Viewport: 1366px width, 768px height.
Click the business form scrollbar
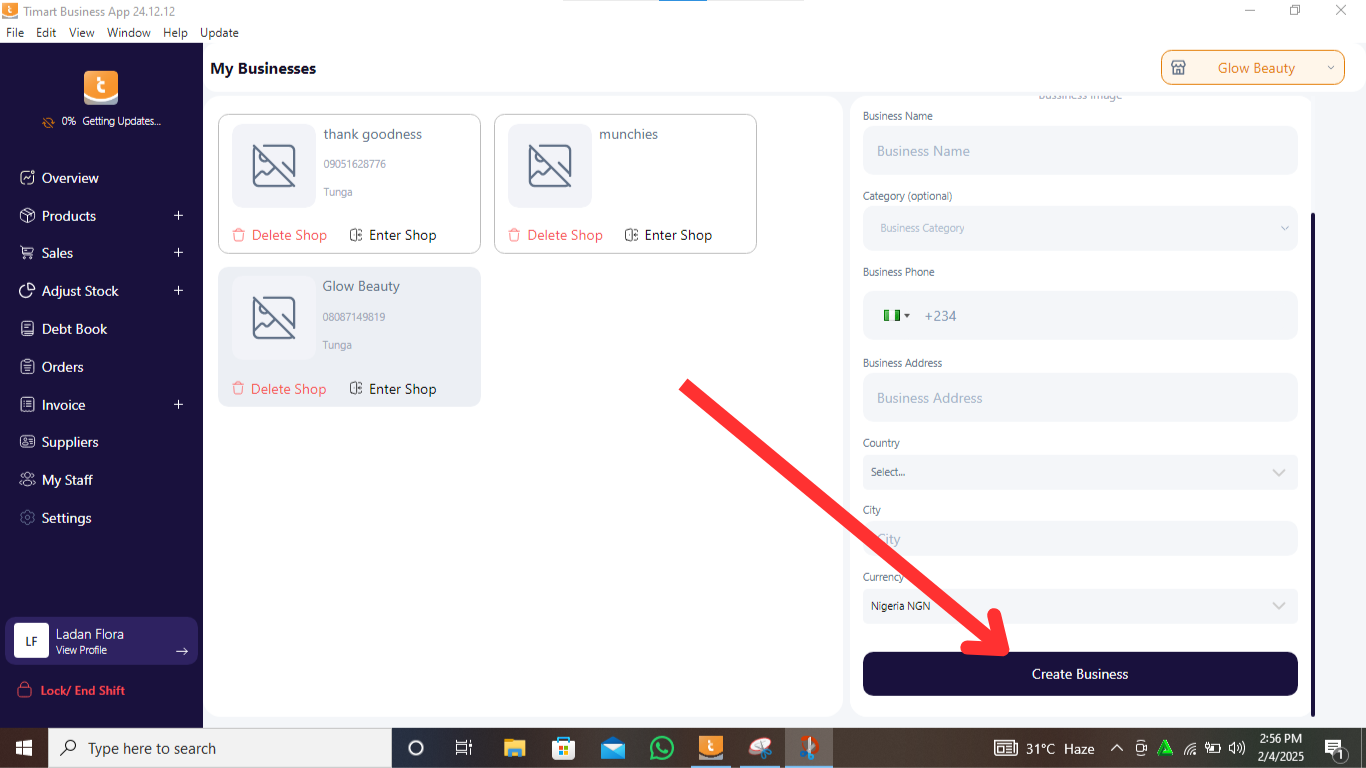[1312, 464]
